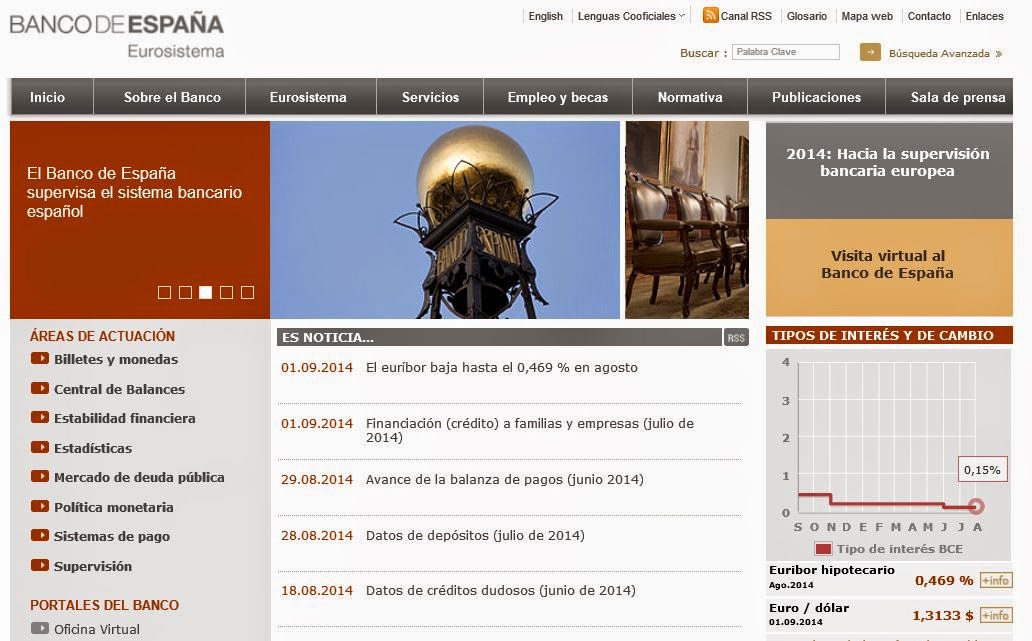The image size is (1032, 641).
Task: Click the Tipos de Interés y de Cambio header
Action: (889, 335)
